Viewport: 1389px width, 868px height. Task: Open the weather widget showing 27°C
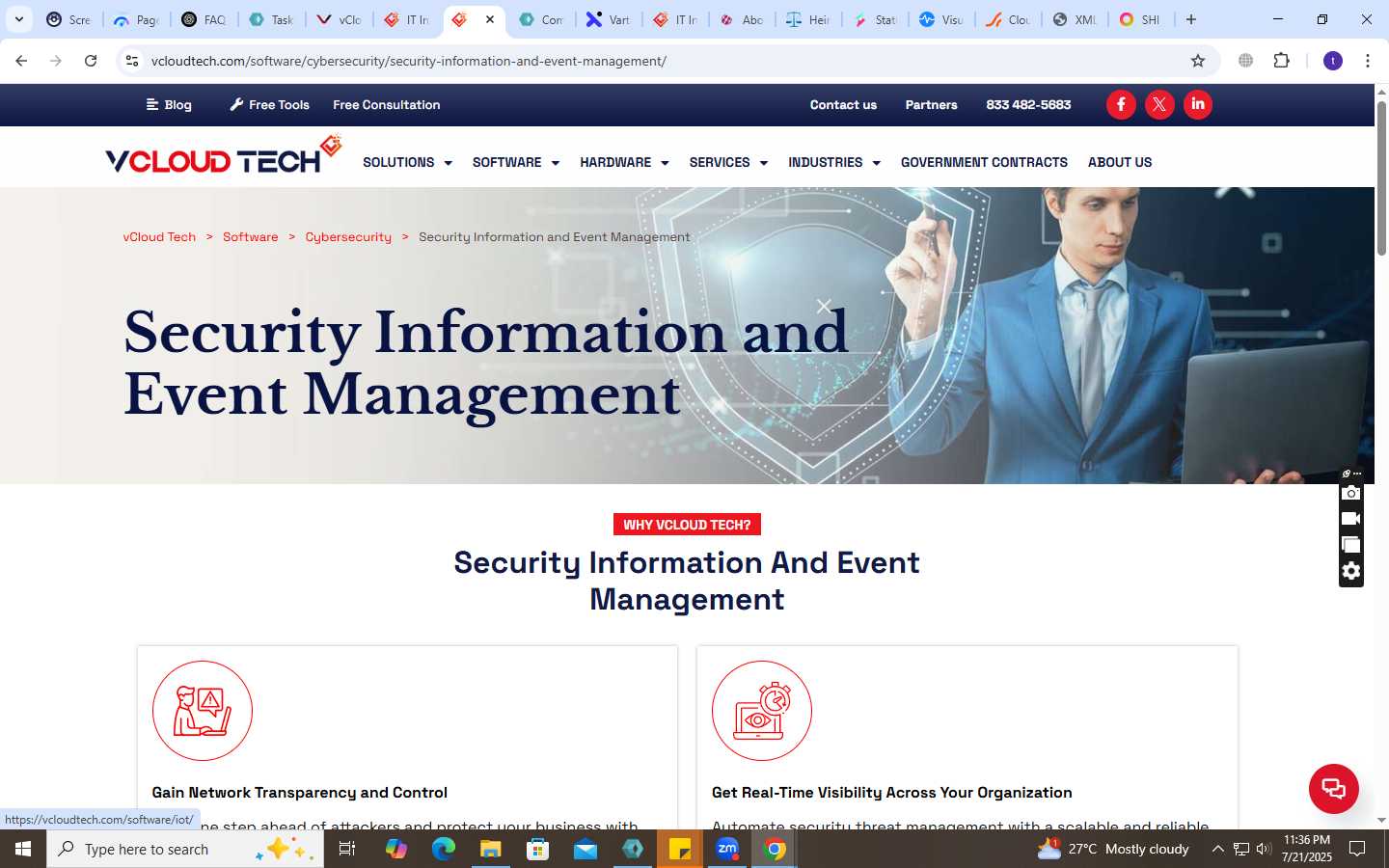1113,849
